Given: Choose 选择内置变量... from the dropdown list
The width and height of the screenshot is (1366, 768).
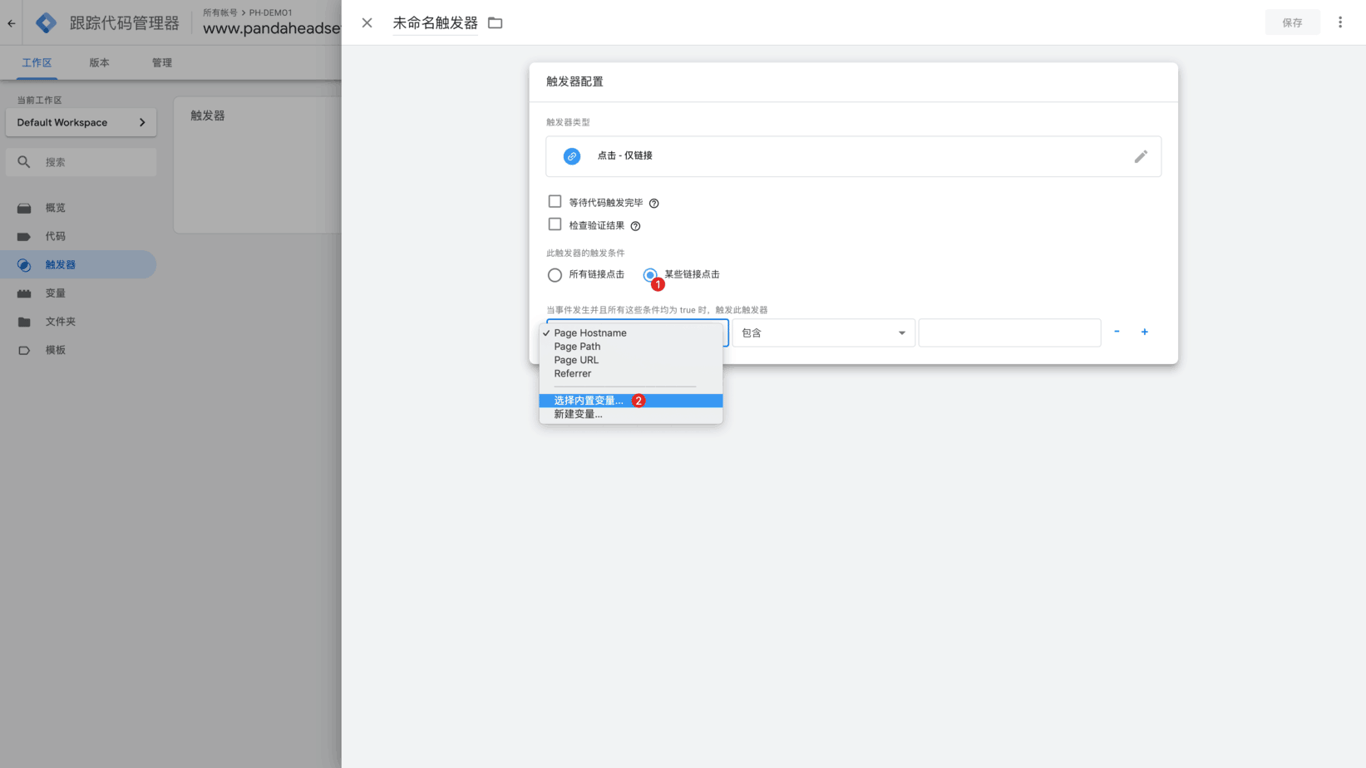Looking at the screenshot, I should coord(588,400).
